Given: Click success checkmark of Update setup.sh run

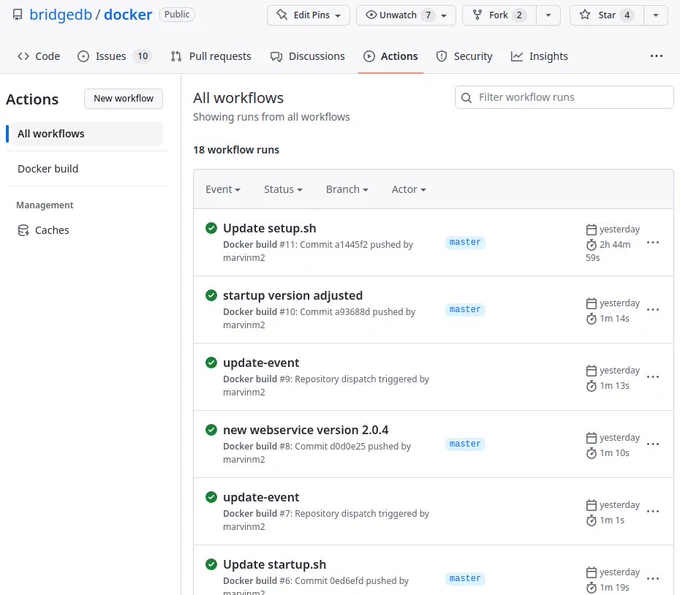Looking at the screenshot, I should click(211, 228).
